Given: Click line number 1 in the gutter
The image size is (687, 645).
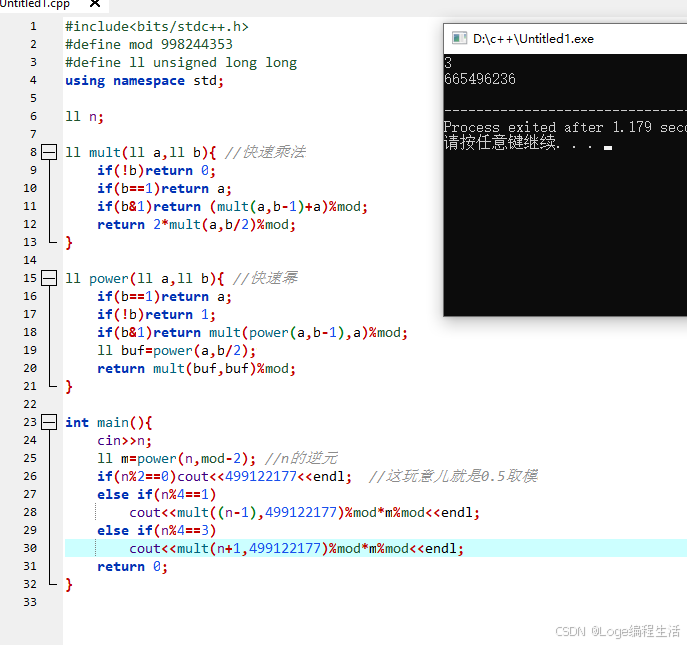Looking at the screenshot, I should 33,26.
